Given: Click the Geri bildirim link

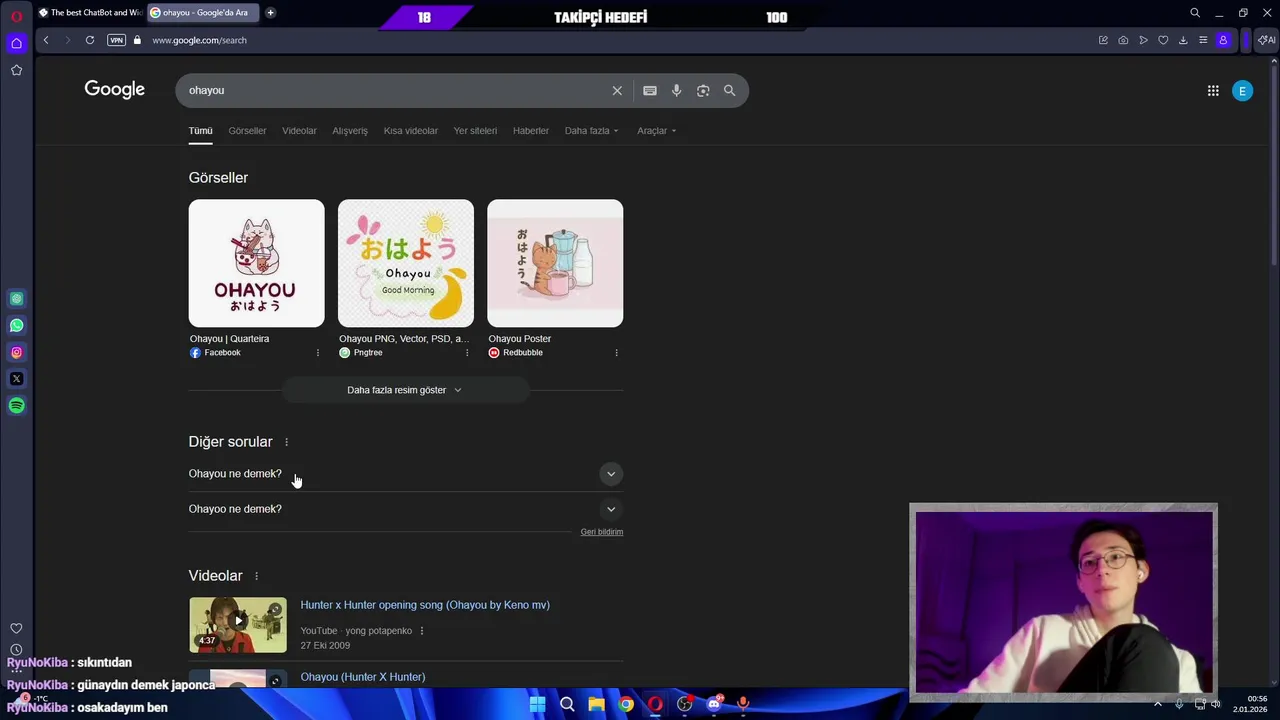Looking at the screenshot, I should [602, 532].
